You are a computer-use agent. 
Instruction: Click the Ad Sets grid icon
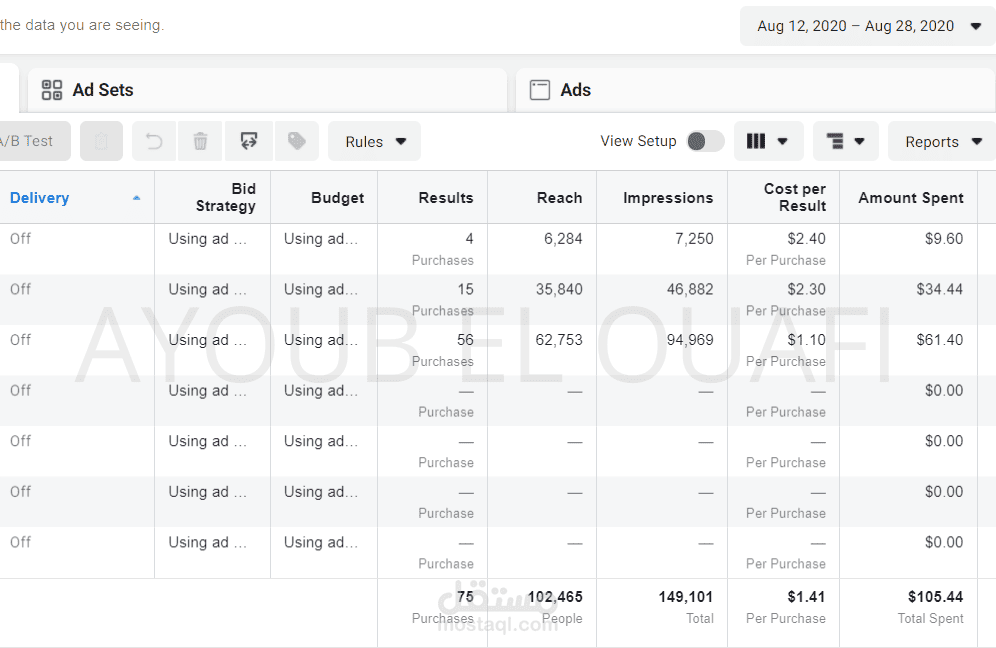(x=52, y=90)
